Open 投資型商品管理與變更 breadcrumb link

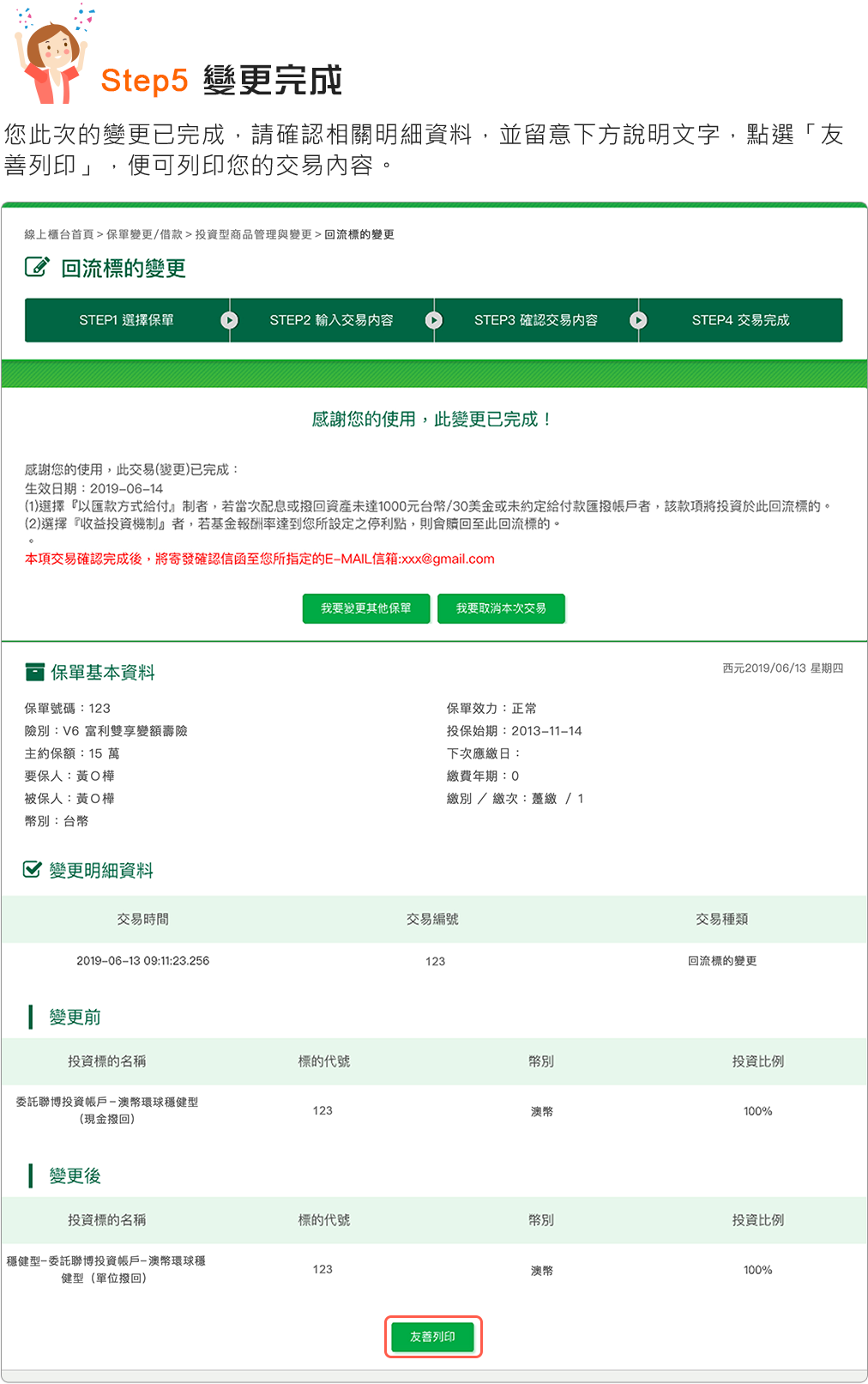click(253, 234)
